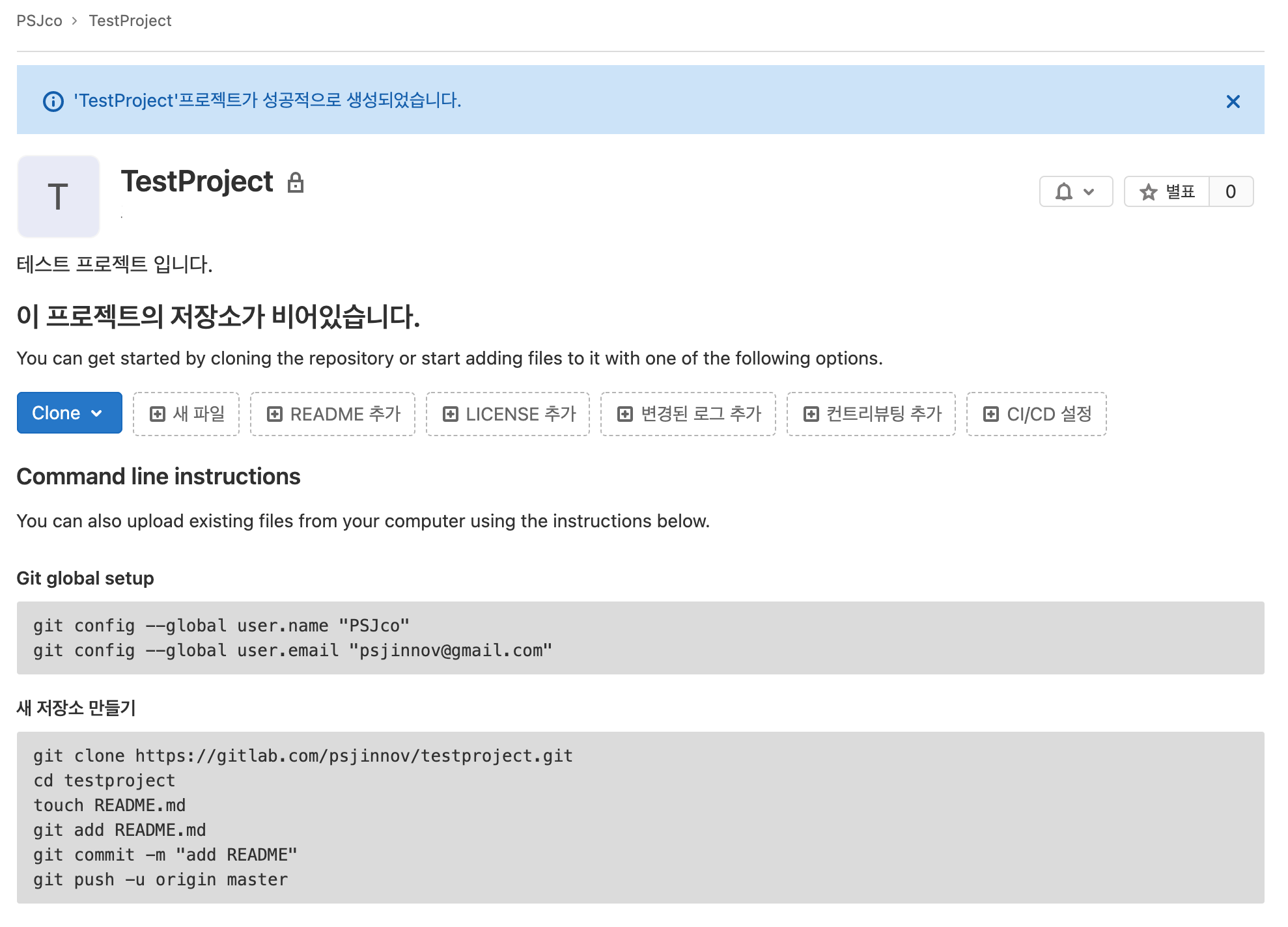
Task: Click the CI/CD 설정 button
Action: (1037, 414)
